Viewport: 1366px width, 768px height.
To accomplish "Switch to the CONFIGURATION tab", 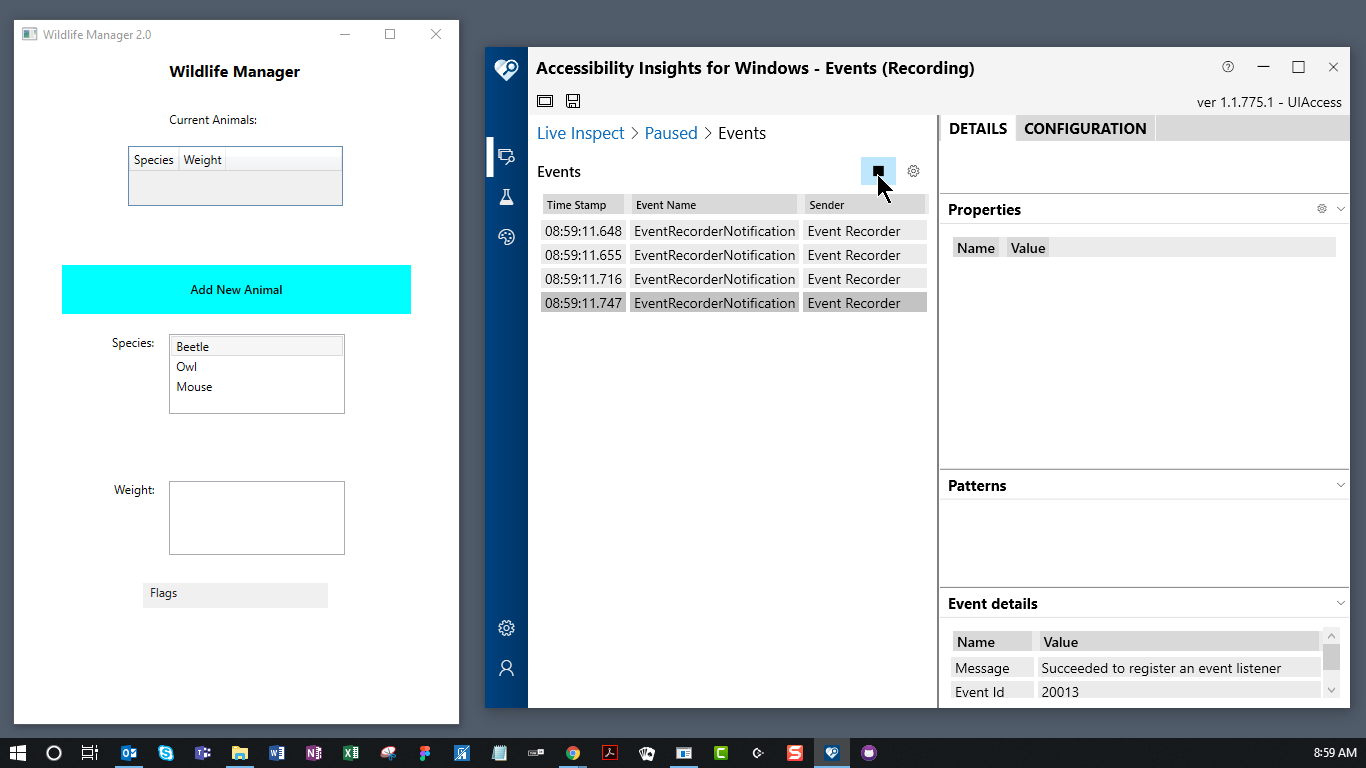I will point(1085,128).
